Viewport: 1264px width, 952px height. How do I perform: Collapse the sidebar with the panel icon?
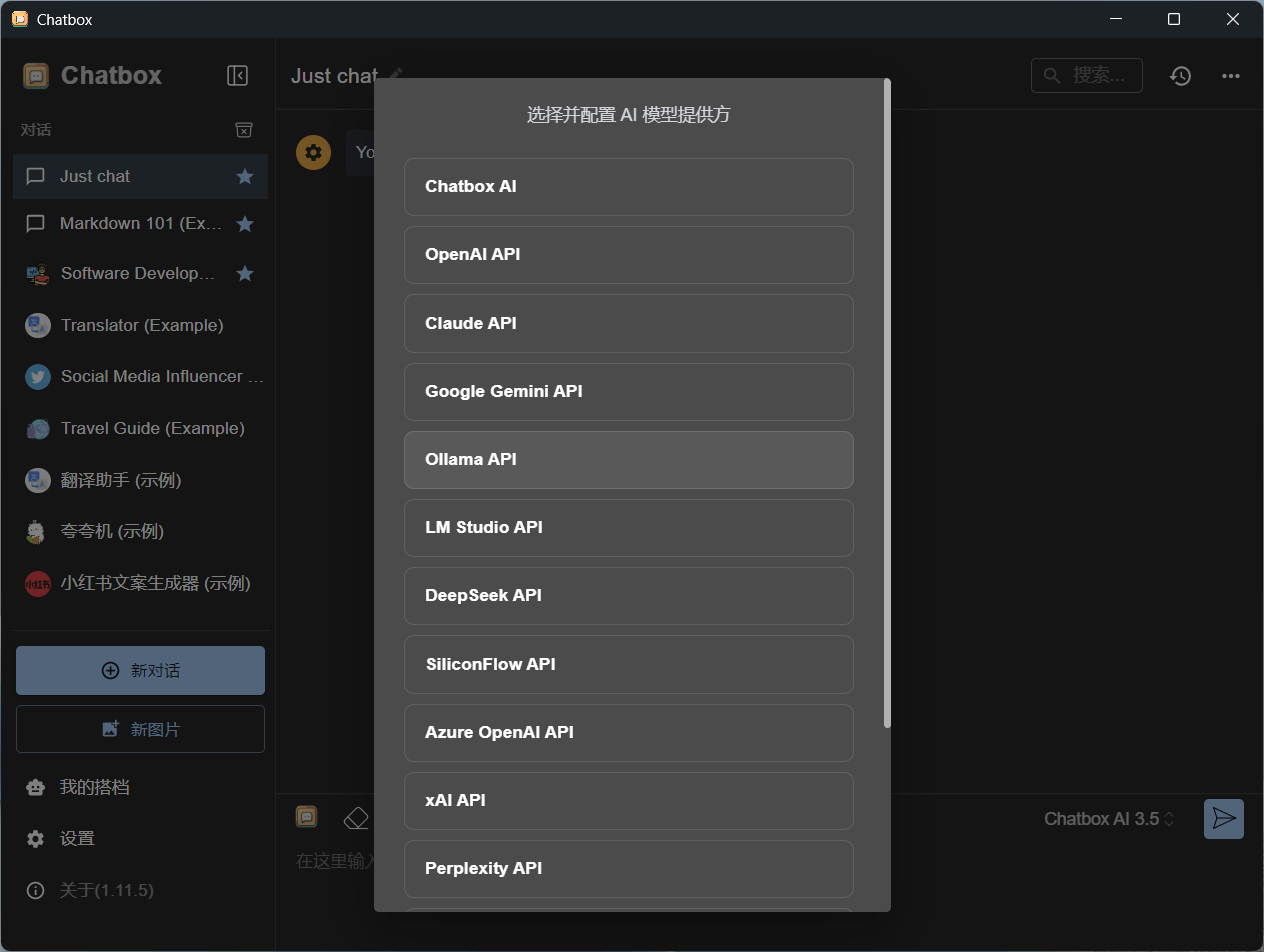(237, 76)
